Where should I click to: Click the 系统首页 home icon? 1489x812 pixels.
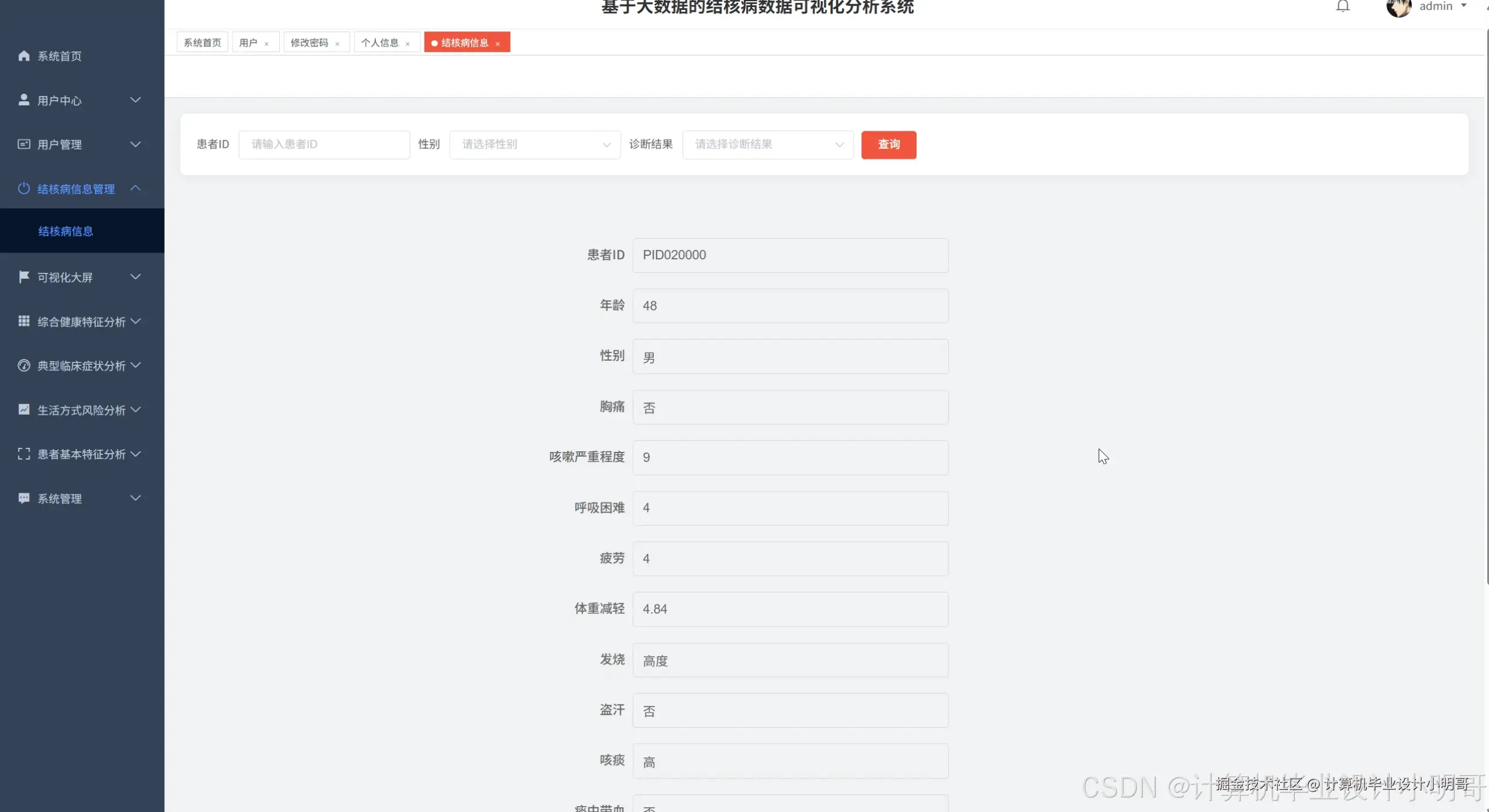click(x=24, y=56)
